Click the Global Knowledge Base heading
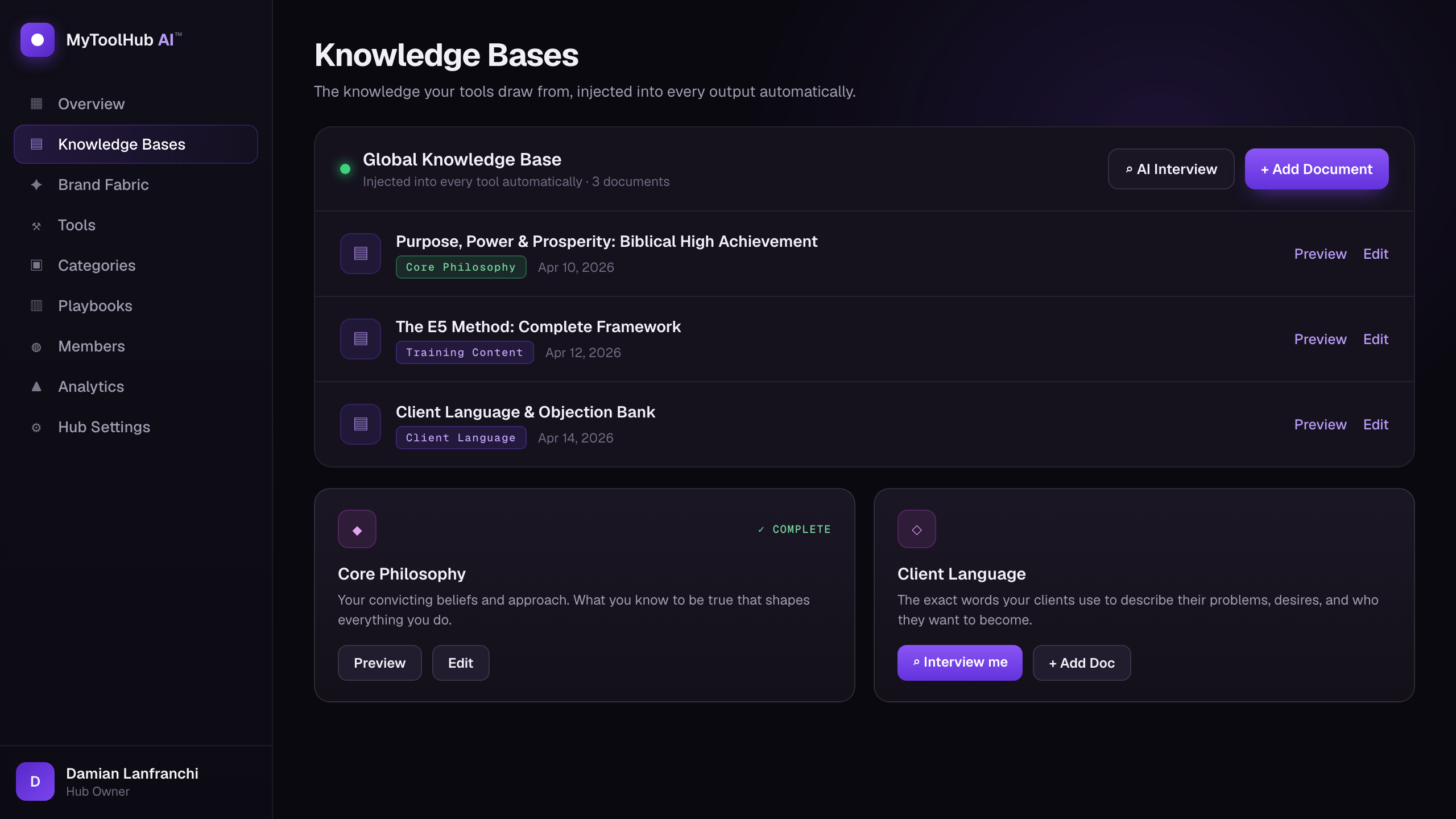 462,159
